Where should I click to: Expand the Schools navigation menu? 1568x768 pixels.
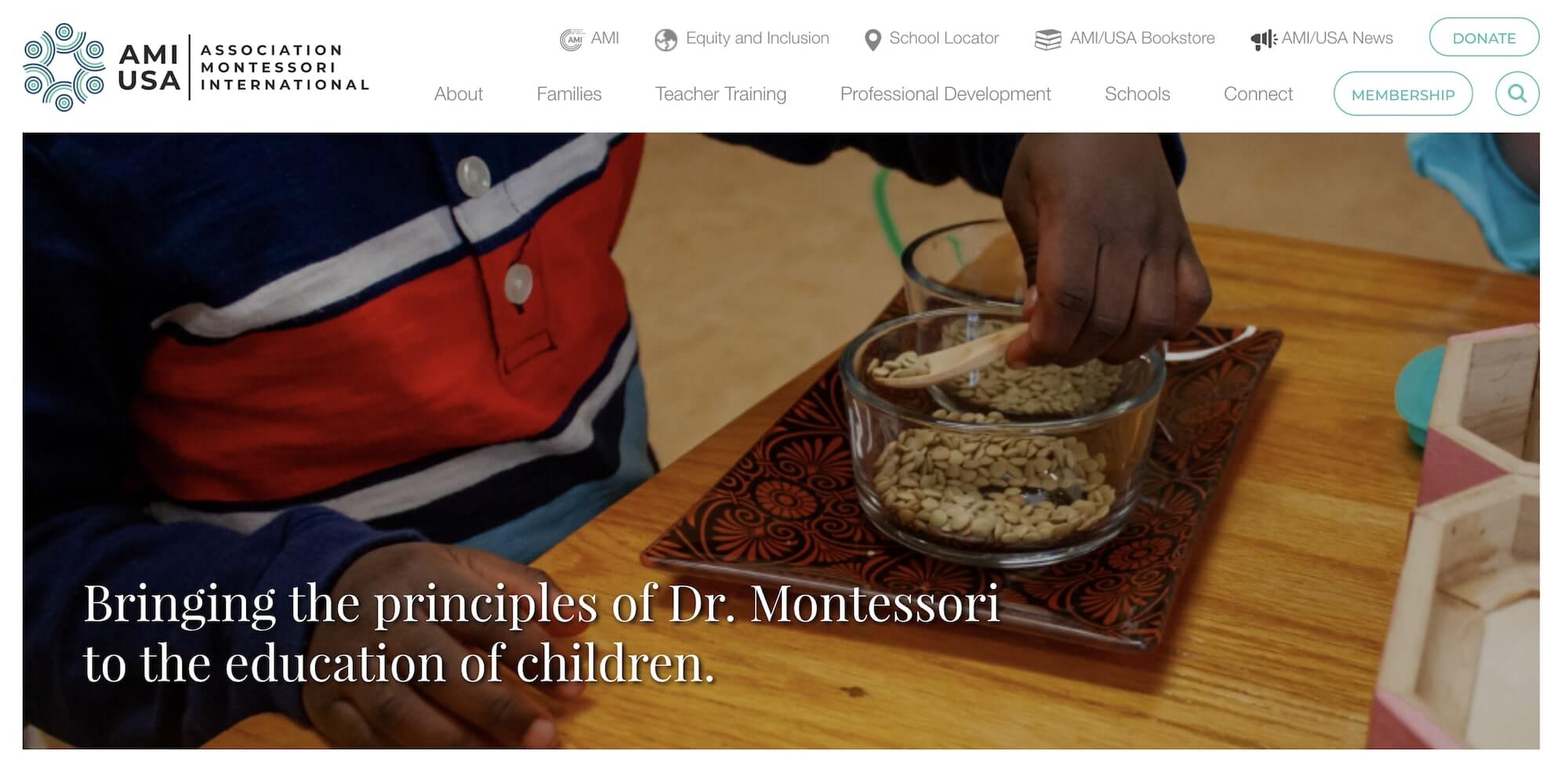click(x=1137, y=94)
